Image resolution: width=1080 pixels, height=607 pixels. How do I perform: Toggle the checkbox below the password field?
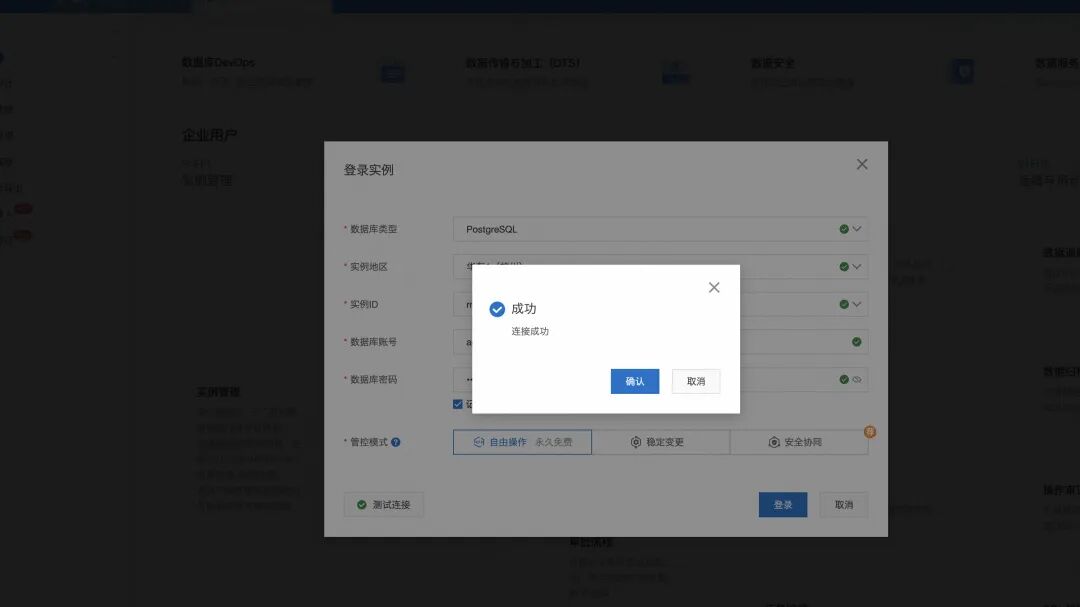click(x=457, y=404)
